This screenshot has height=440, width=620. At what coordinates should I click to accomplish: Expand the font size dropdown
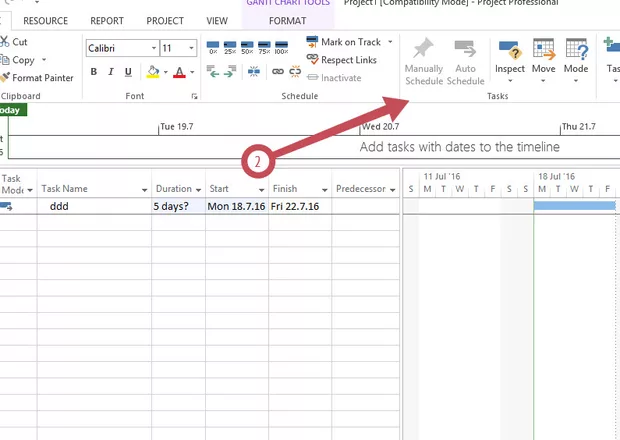click(x=192, y=48)
